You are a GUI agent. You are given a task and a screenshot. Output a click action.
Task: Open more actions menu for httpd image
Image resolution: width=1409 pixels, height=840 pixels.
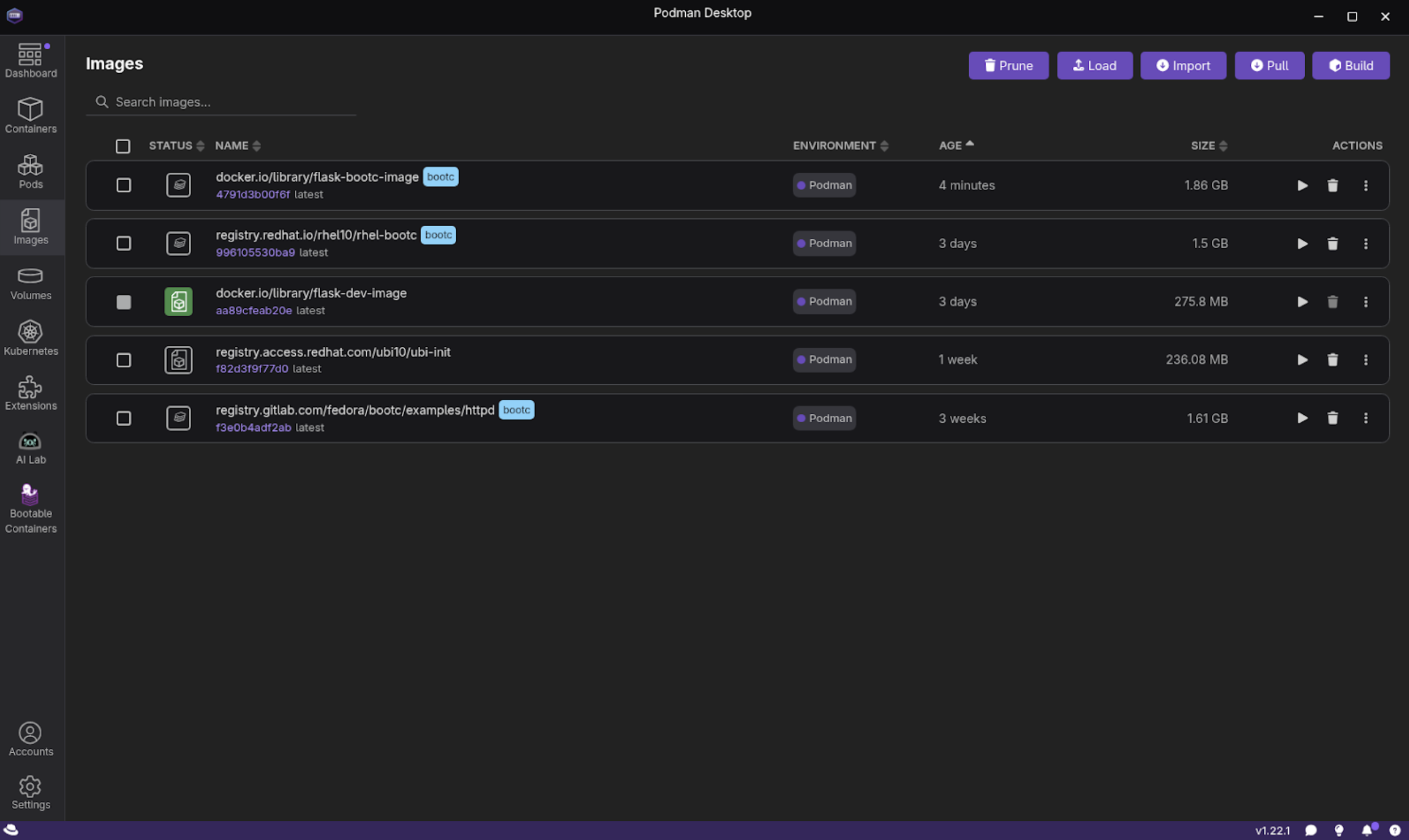(x=1365, y=418)
